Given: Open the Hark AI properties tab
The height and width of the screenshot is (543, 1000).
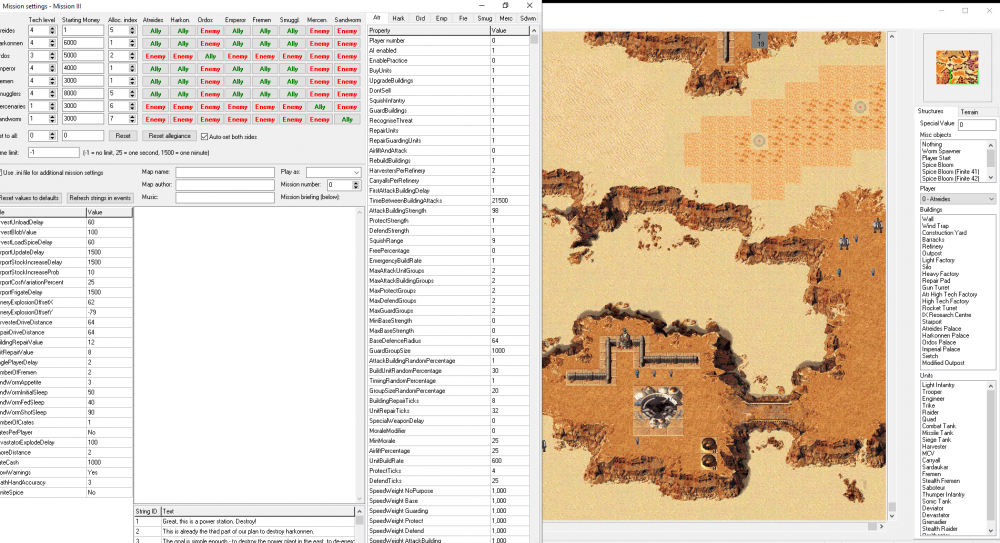Looking at the screenshot, I should pyautogui.click(x=398, y=18).
